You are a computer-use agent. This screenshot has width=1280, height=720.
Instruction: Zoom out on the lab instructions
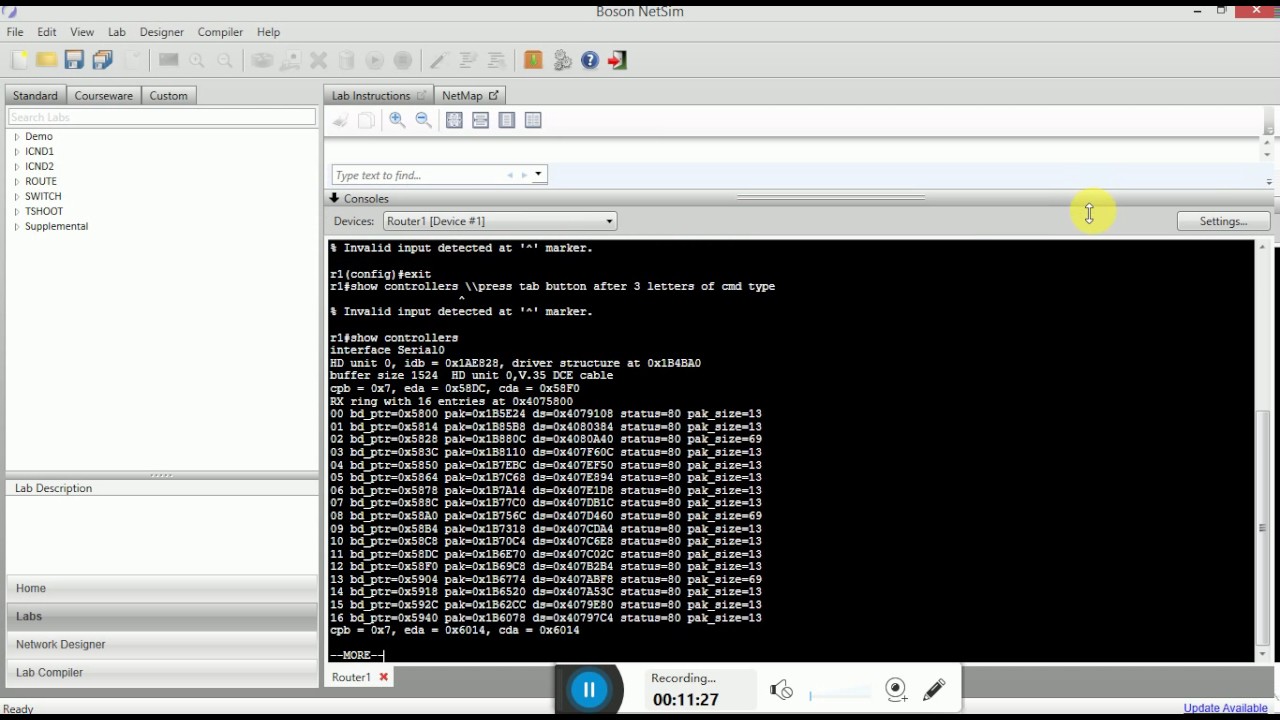[x=423, y=120]
